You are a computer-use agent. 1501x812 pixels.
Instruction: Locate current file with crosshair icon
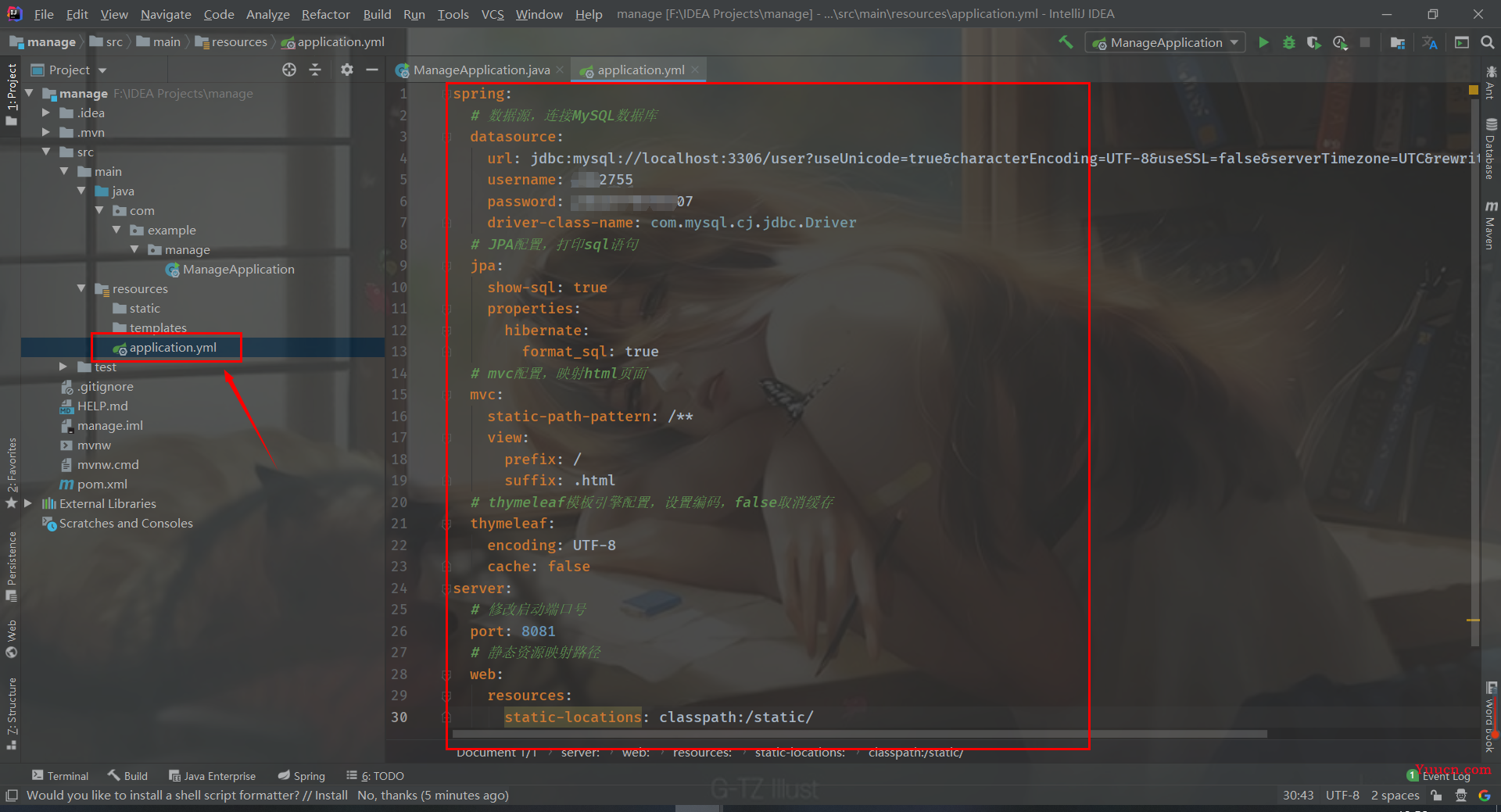(289, 70)
